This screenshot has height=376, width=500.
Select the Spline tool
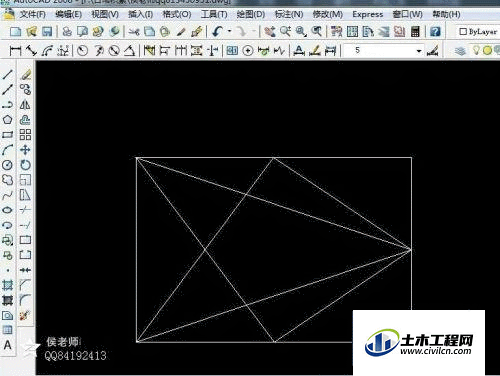(x=7, y=195)
